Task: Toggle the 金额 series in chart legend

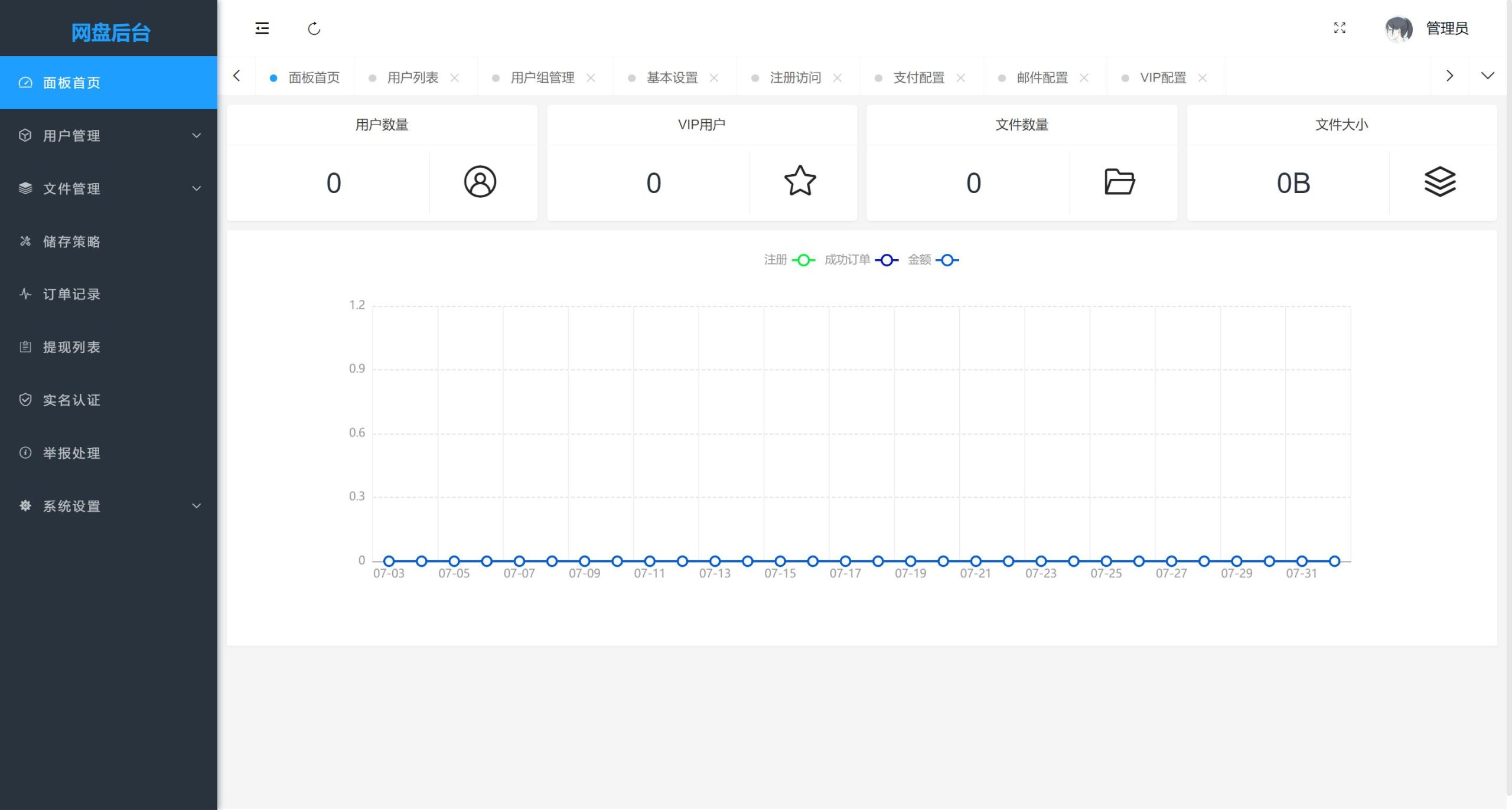Action: (x=933, y=260)
